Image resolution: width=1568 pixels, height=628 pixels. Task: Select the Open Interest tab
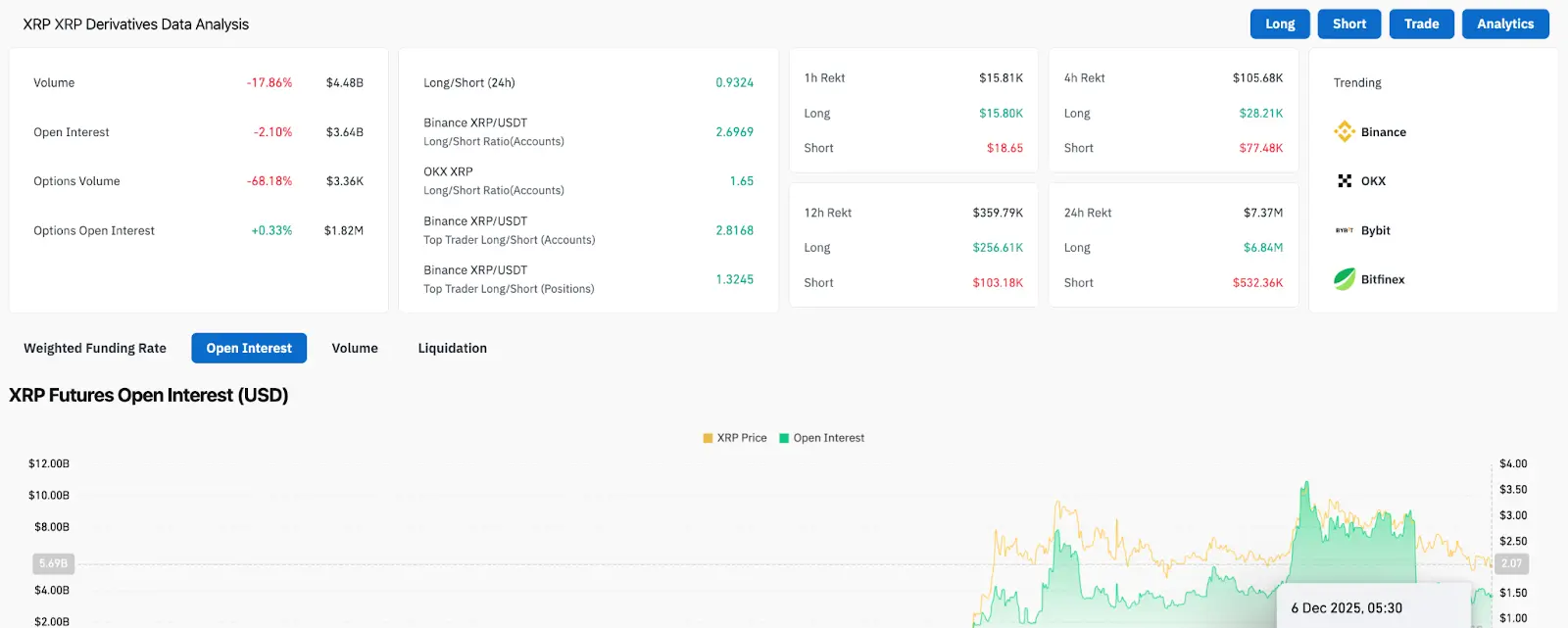click(x=249, y=348)
